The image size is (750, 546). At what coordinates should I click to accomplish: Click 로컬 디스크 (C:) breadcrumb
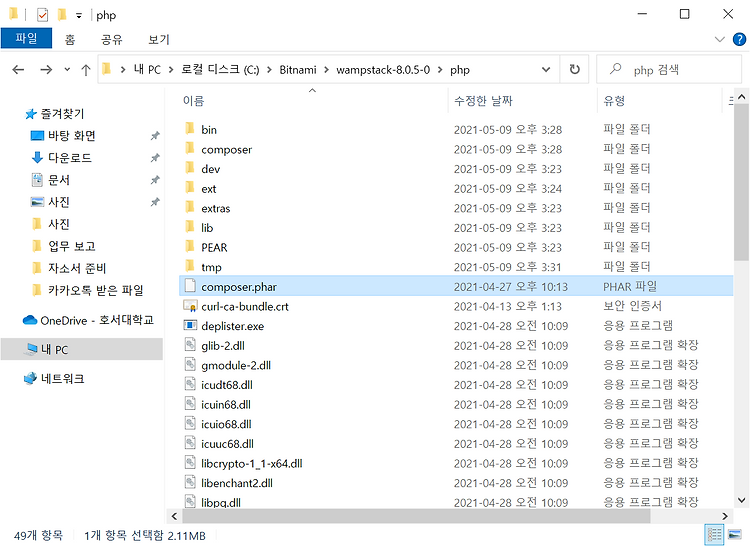coord(220,70)
